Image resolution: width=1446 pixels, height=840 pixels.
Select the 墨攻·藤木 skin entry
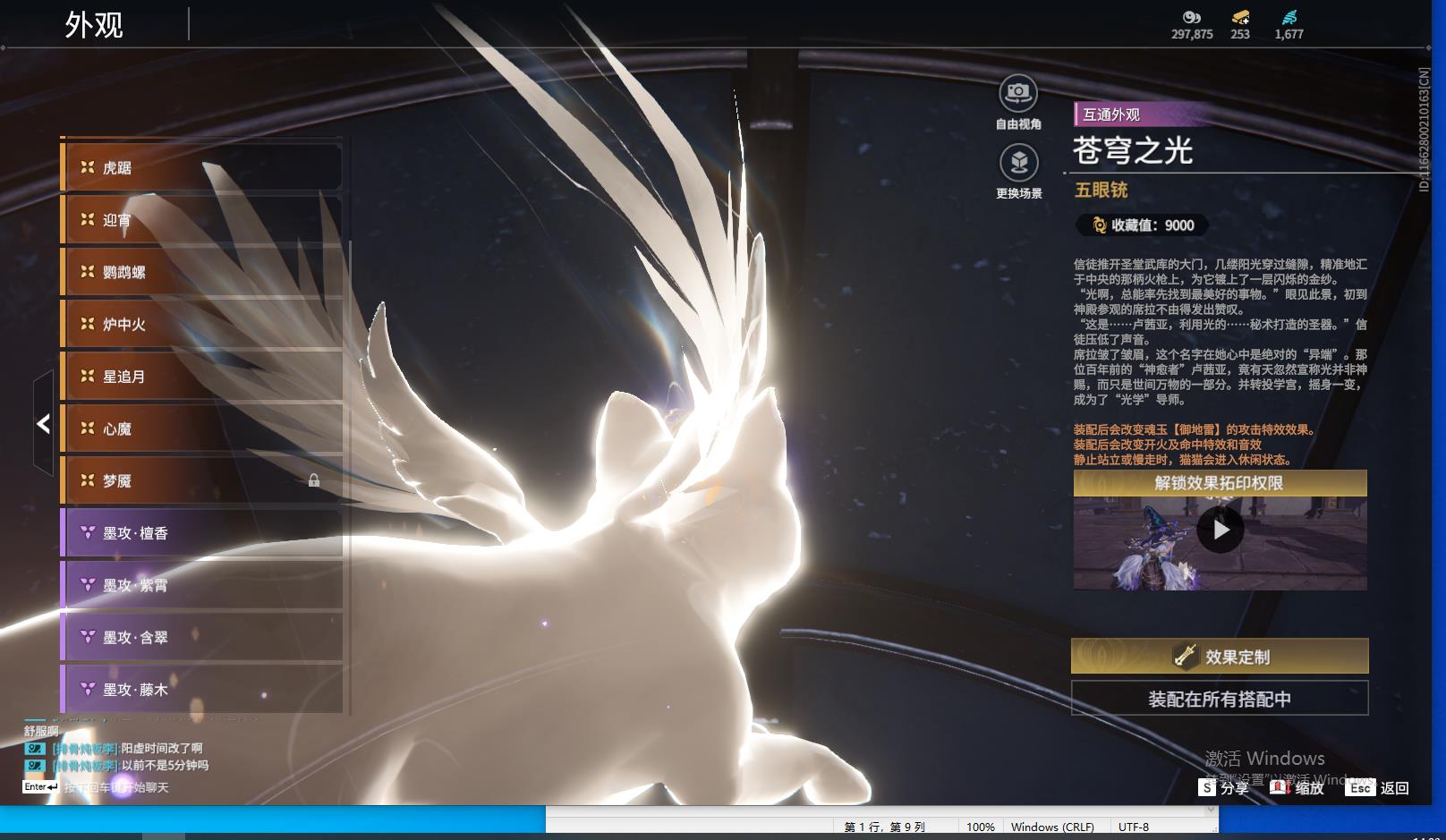(201, 690)
